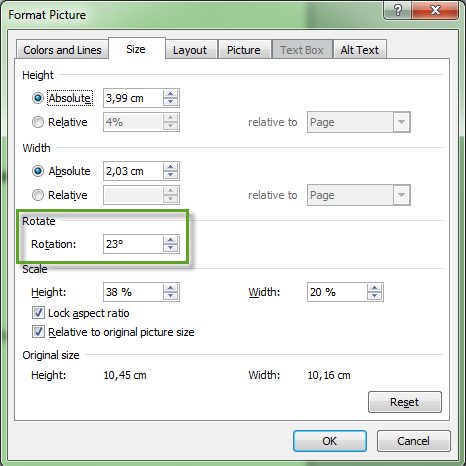Viewport: 466px width, 466px height.
Task: Go to Alt Text tab
Action: click(x=360, y=50)
